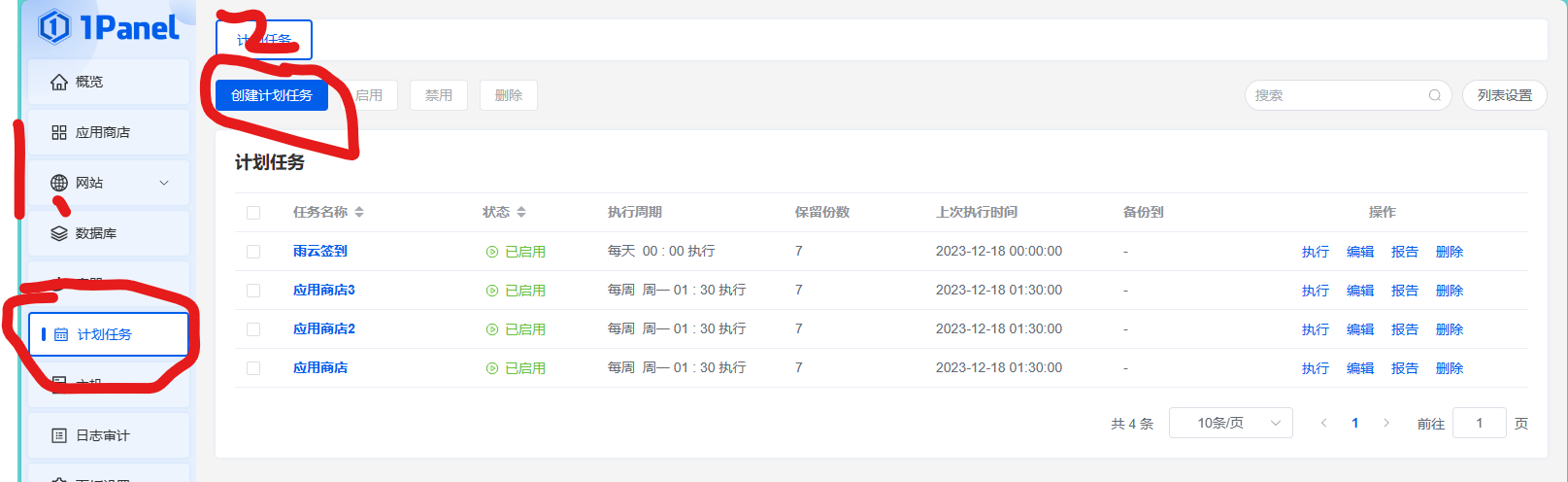Click the search magnifier icon
The width and height of the screenshot is (1568, 482).
pyautogui.click(x=1434, y=95)
